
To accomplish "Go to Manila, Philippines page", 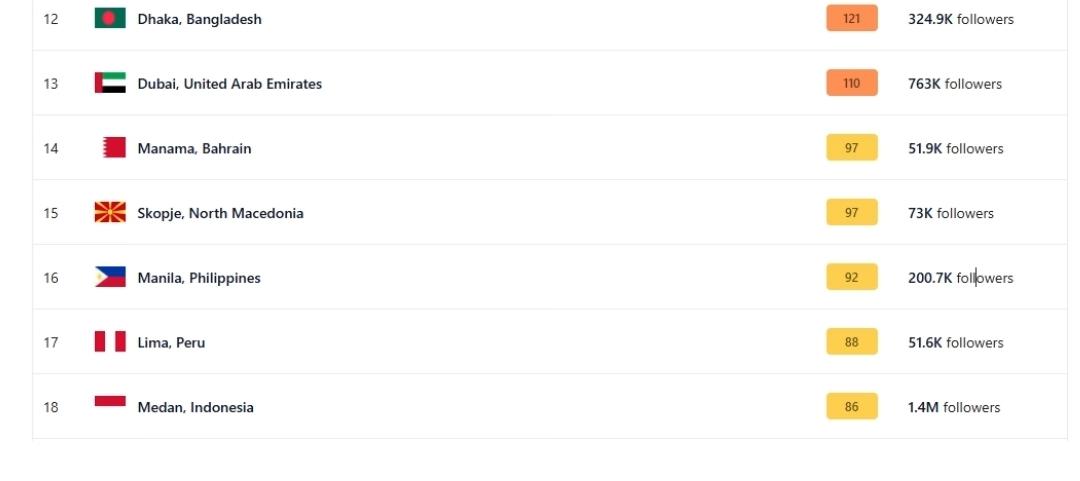I will click(x=199, y=278).
